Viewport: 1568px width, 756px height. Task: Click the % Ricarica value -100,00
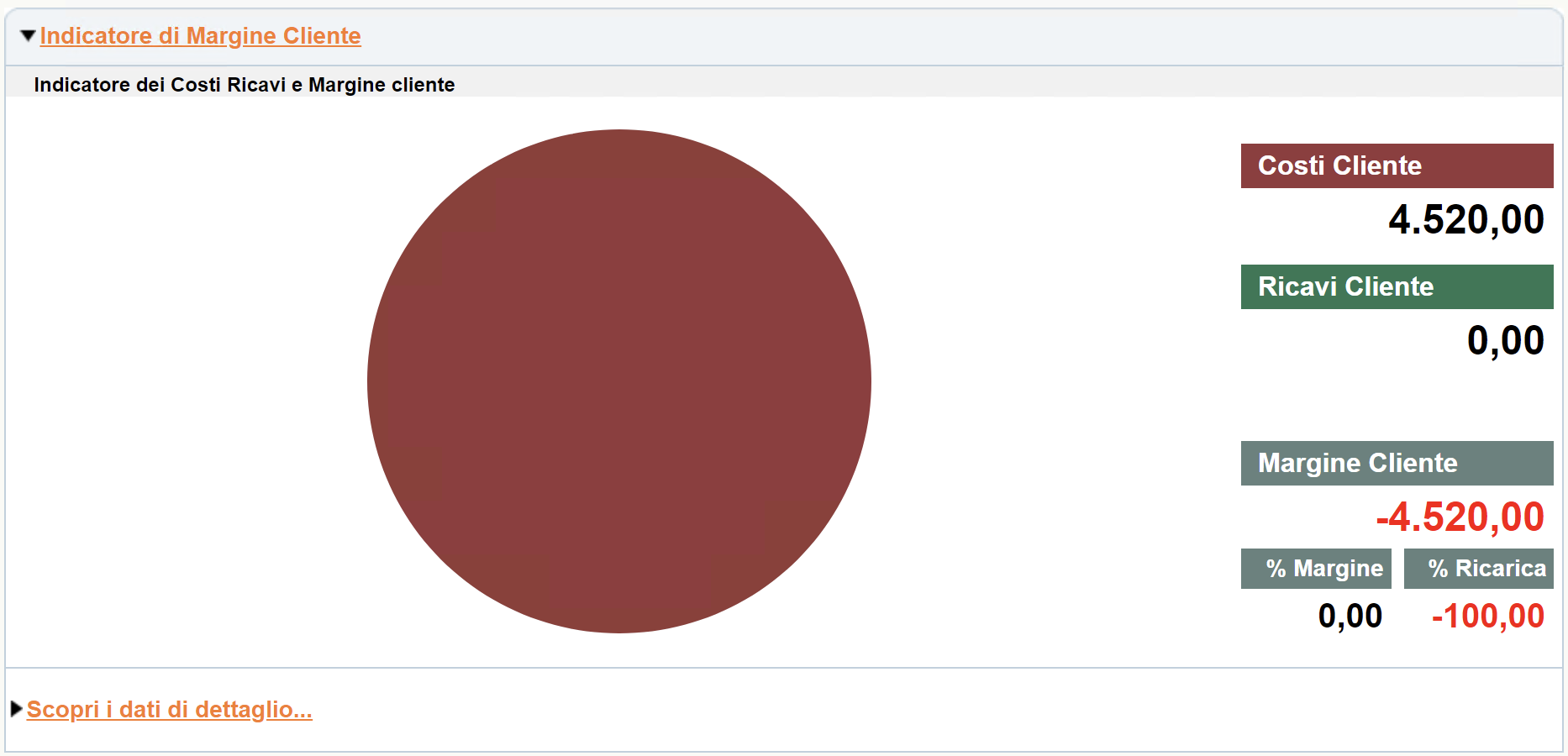tap(1487, 616)
